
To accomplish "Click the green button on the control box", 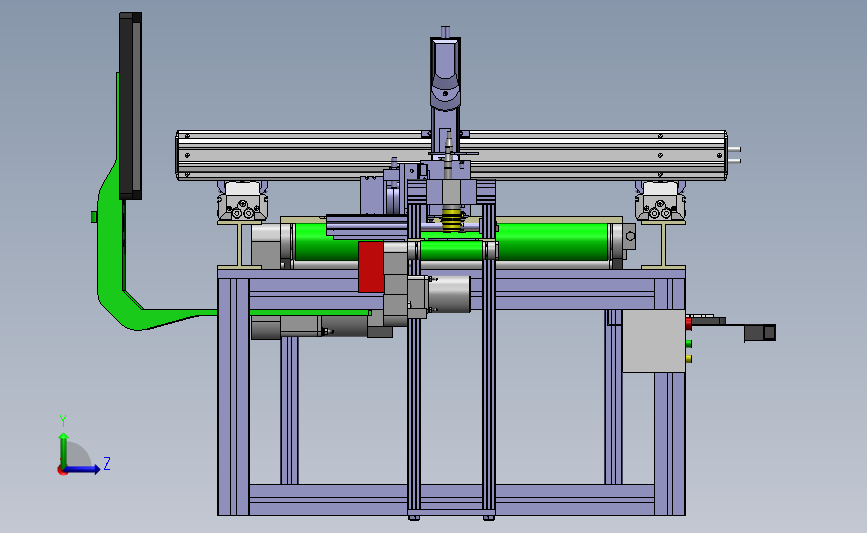I will coord(689,343).
